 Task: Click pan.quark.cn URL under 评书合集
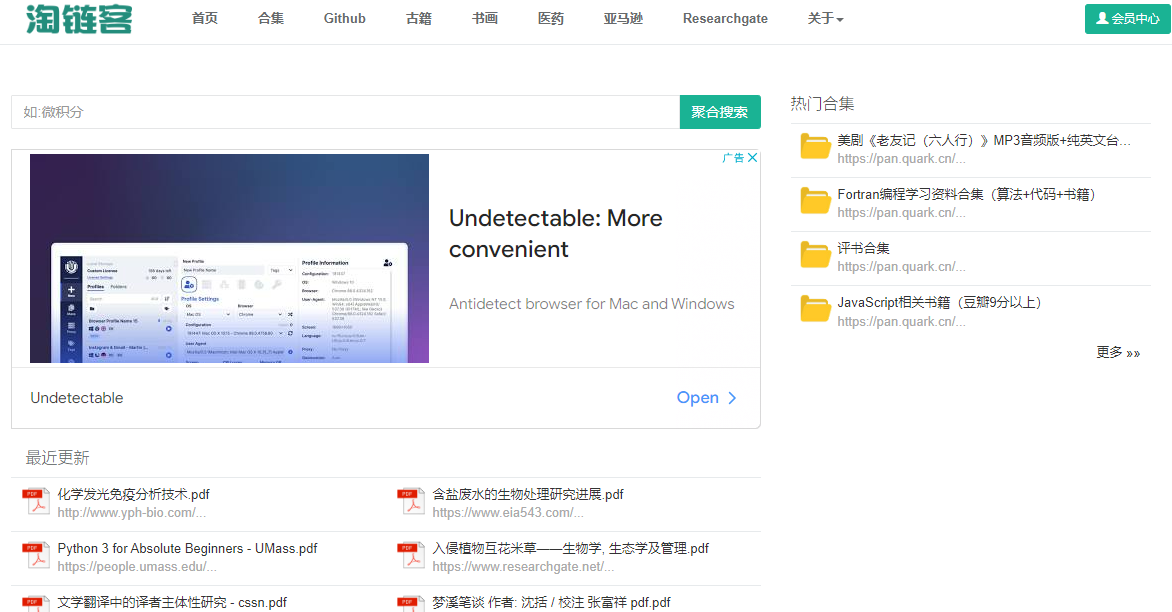click(901, 267)
